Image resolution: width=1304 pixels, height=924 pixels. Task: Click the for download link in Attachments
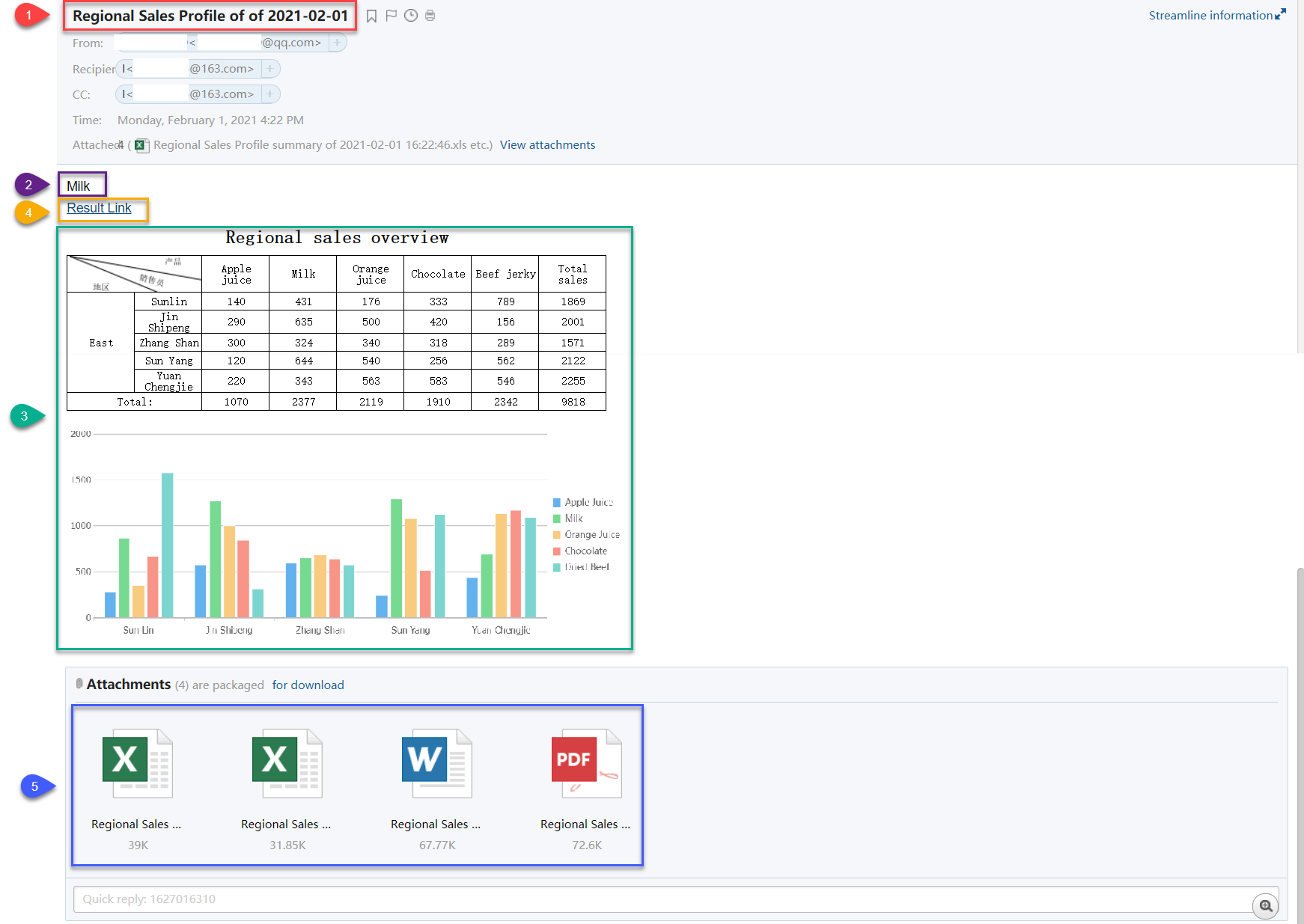pos(308,685)
